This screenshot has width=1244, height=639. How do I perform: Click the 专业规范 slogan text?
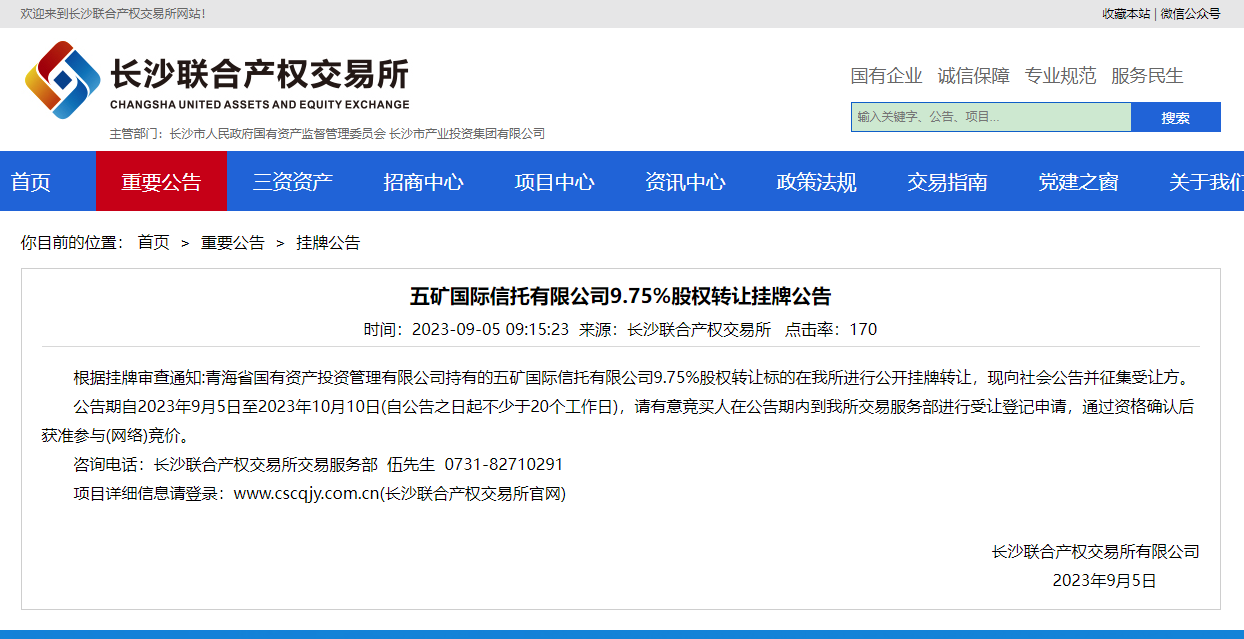pyautogui.click(x=1061, y=76)
